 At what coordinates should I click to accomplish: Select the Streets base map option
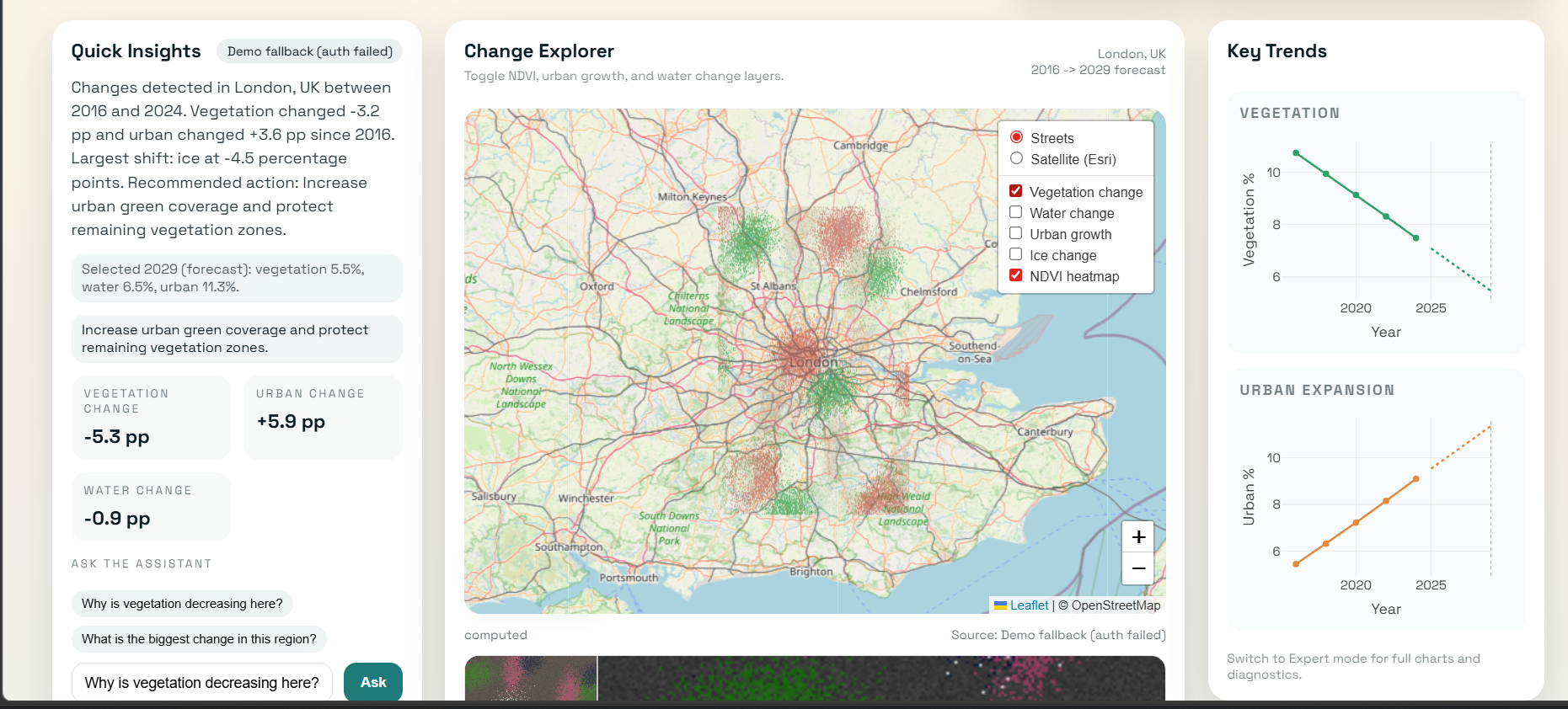pyautogui.click(x=1017, y=137)
